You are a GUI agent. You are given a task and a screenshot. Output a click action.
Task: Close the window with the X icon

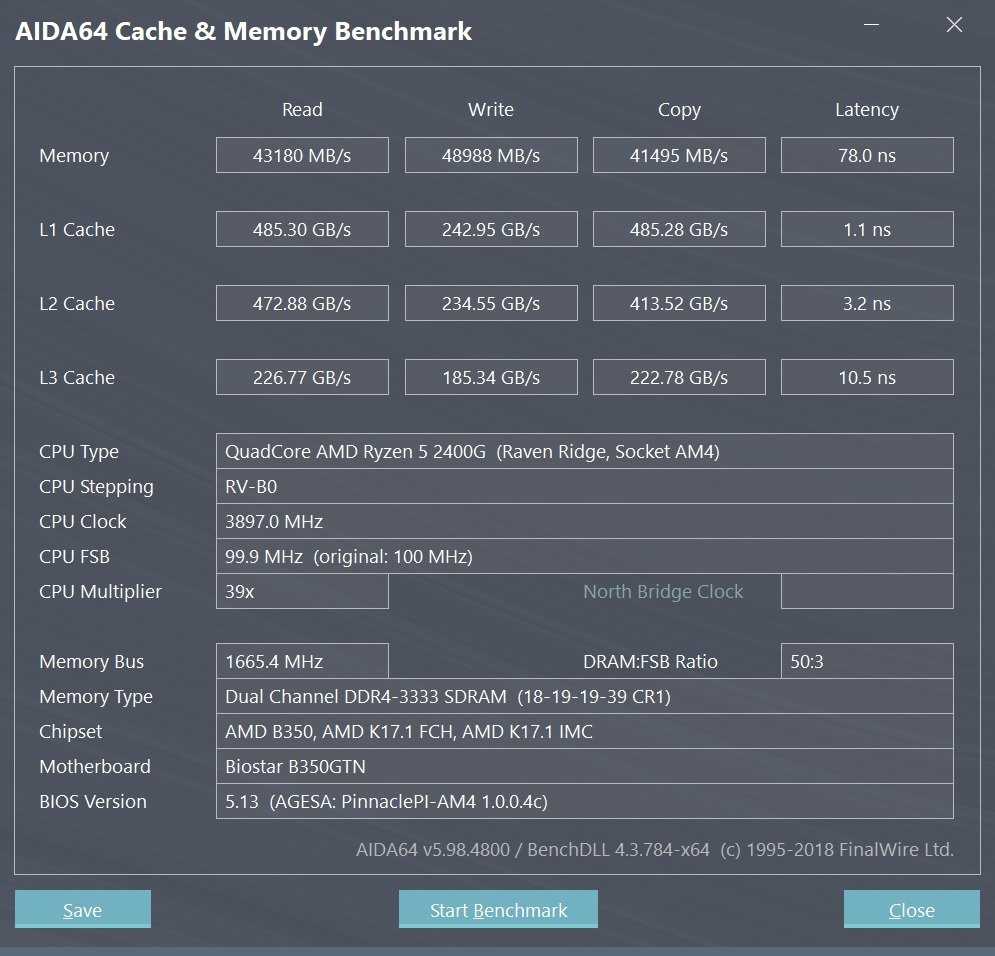click(x=954, y=26)
